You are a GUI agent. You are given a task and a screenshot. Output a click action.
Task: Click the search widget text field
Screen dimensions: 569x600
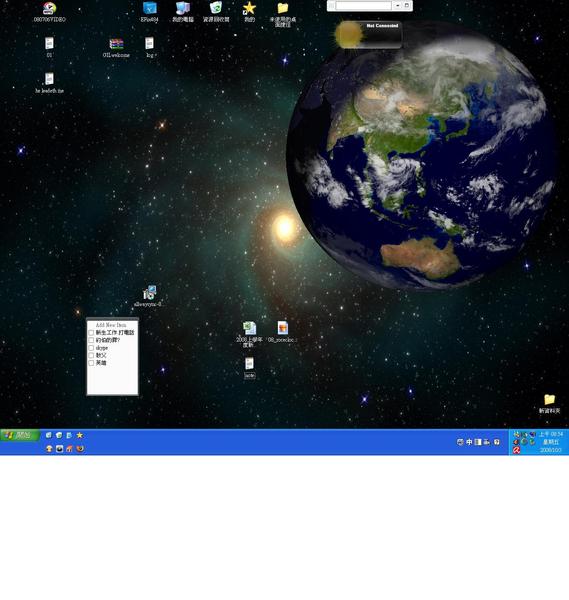pos(364,5)
